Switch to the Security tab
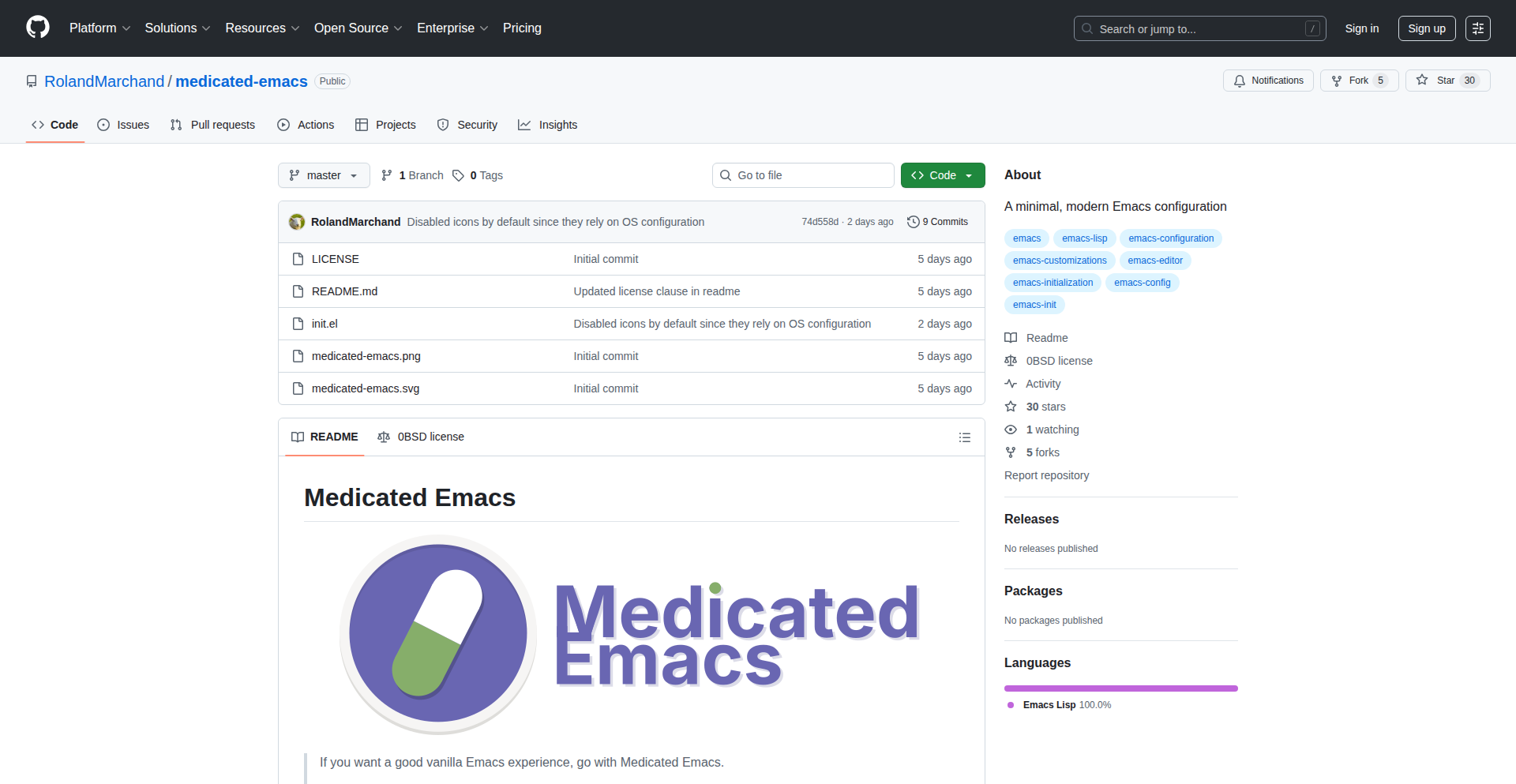Viewport: 1516px width, 784px height. [x=467, y=125]
